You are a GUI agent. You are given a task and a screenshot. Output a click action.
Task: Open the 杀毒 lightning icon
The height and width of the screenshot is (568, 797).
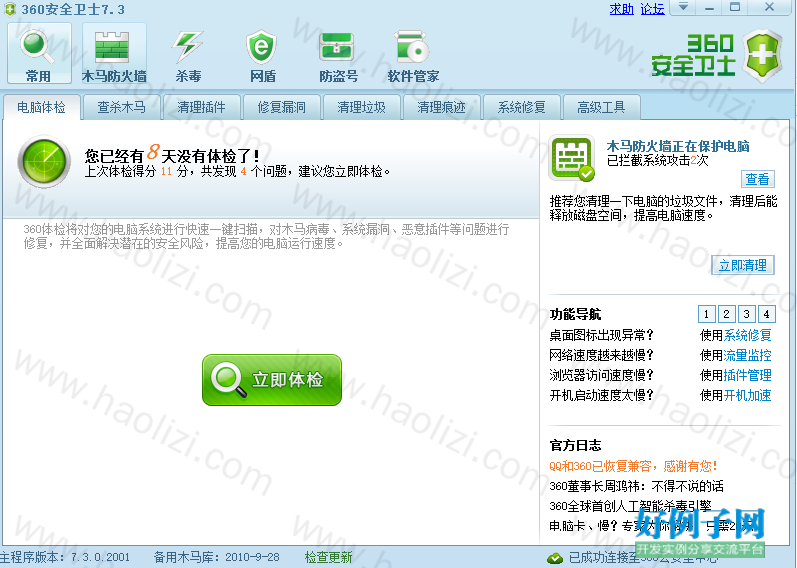[188, 55]
